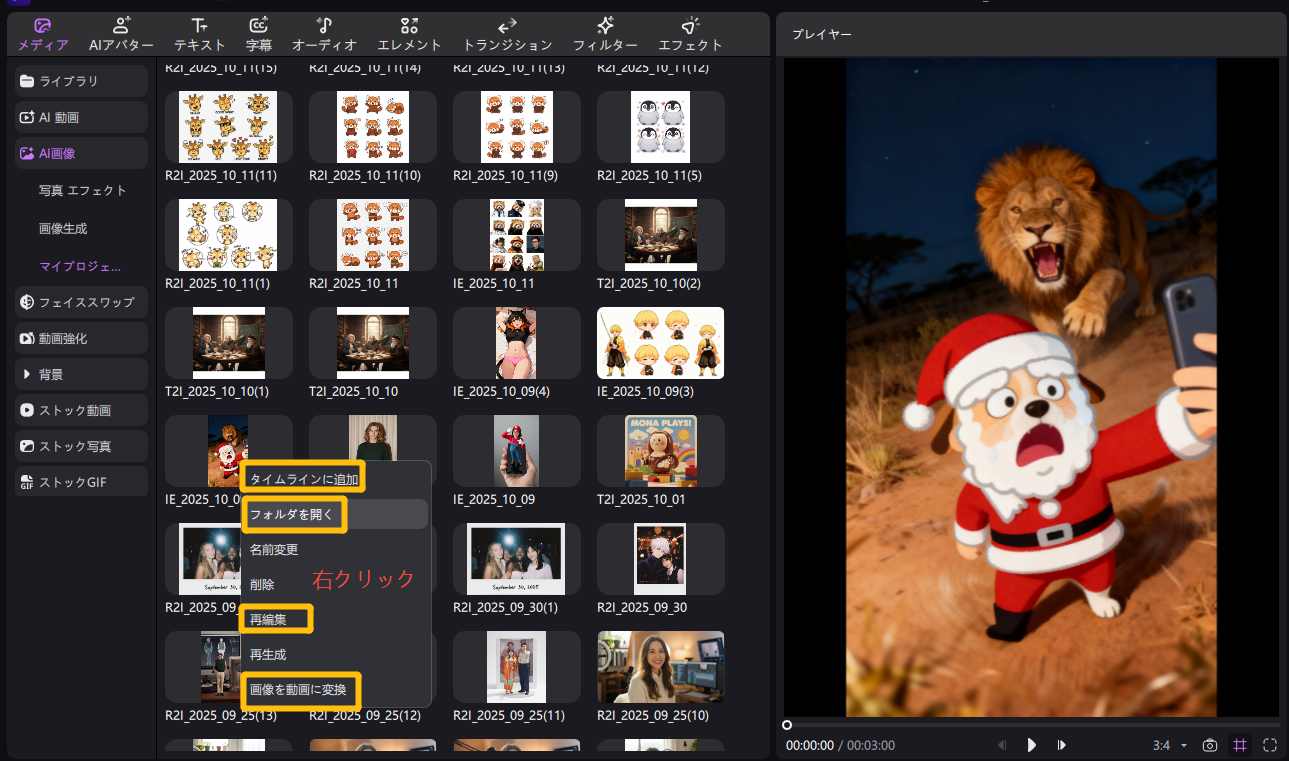The image size is (1289, 761).
Task: Open the 3:4 aspect ratio dropdown
Action: 1169,745
